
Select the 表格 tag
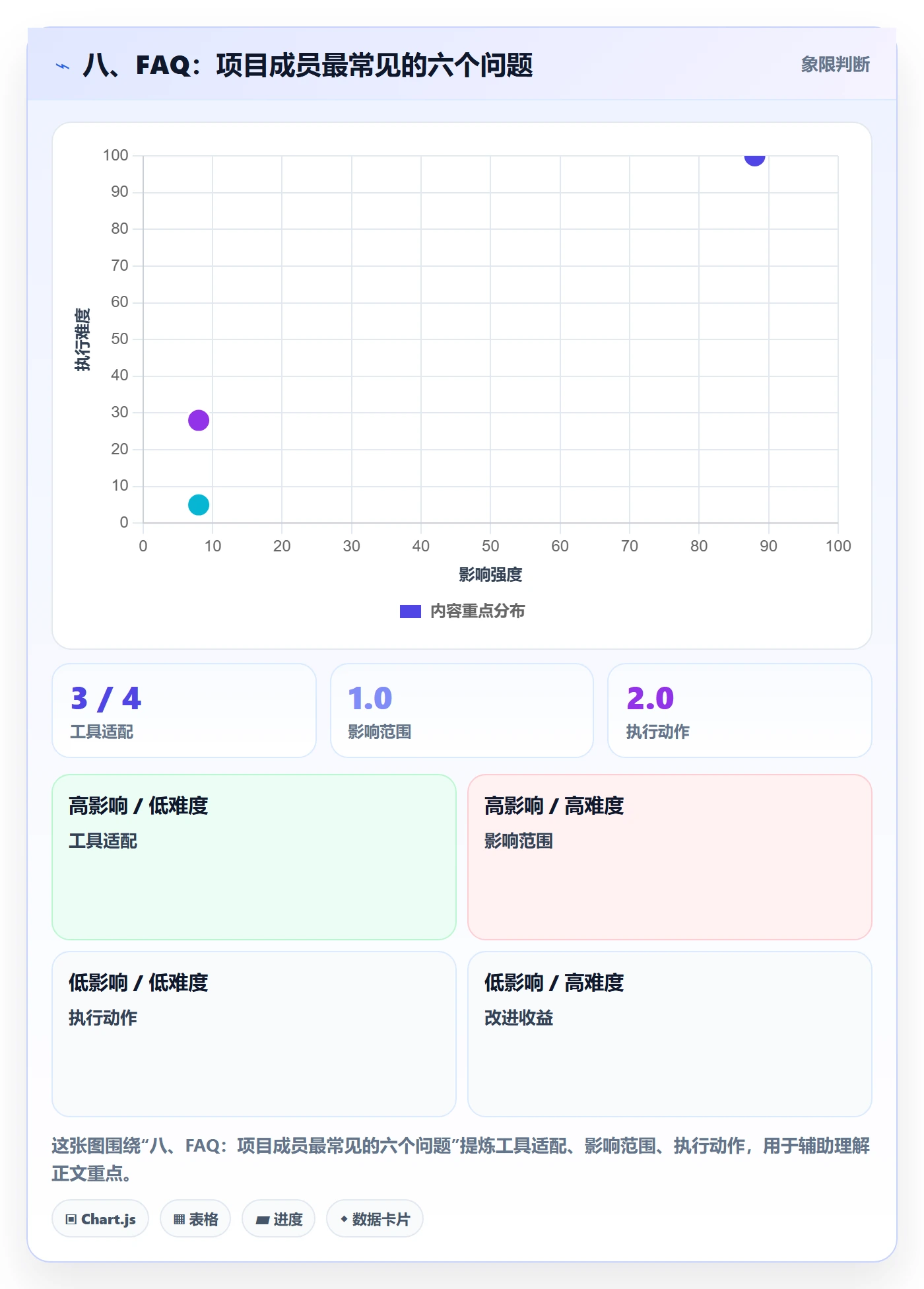[195, 1219]
